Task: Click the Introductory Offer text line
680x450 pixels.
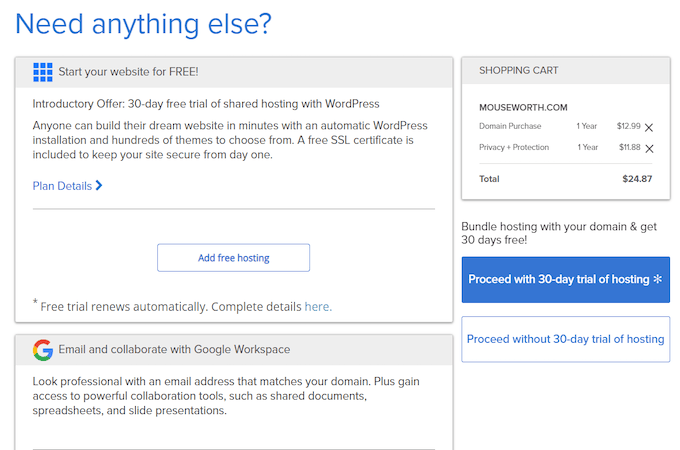Action: point(206,104)
